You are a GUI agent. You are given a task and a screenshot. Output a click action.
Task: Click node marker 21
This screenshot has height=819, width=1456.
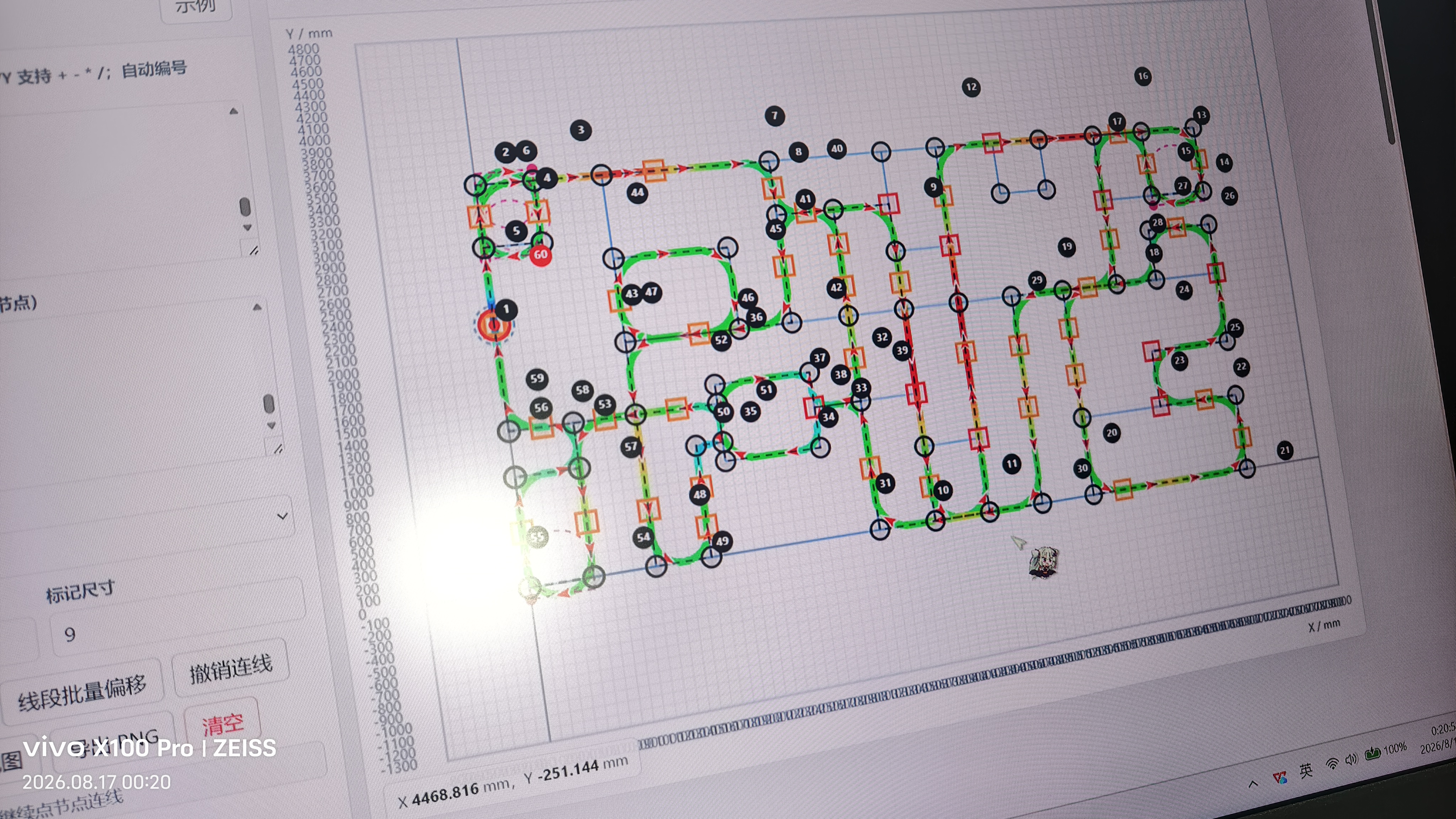point(1285,450)
